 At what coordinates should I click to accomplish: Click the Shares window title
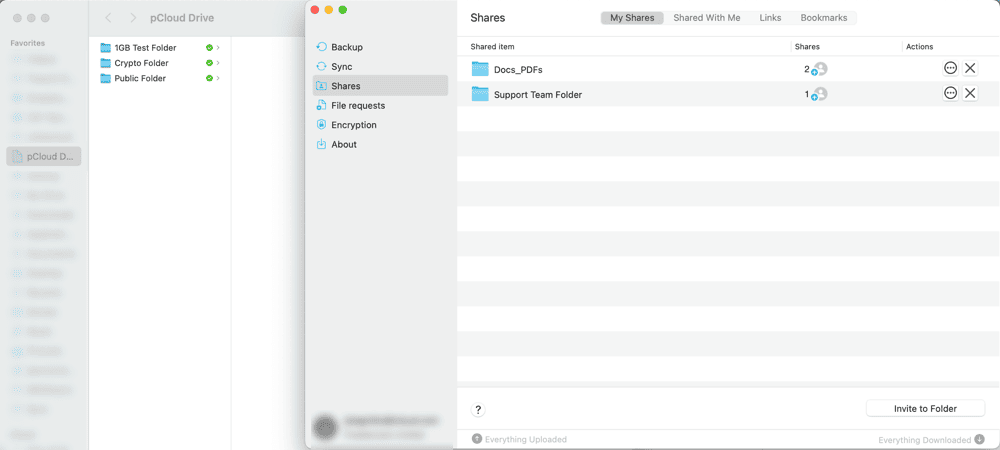click(x=488, y=18)
